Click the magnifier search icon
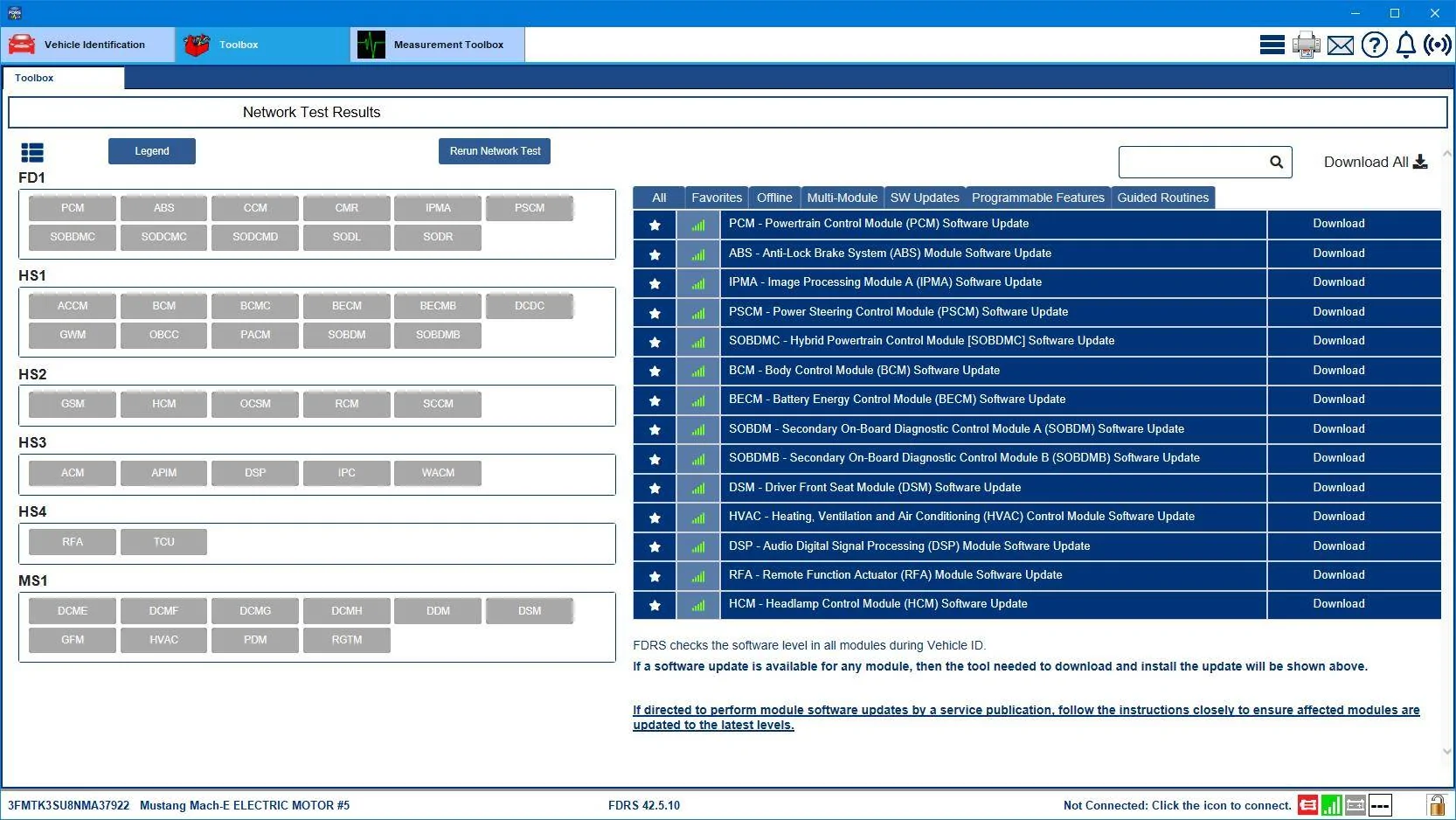 (1276, 162)
